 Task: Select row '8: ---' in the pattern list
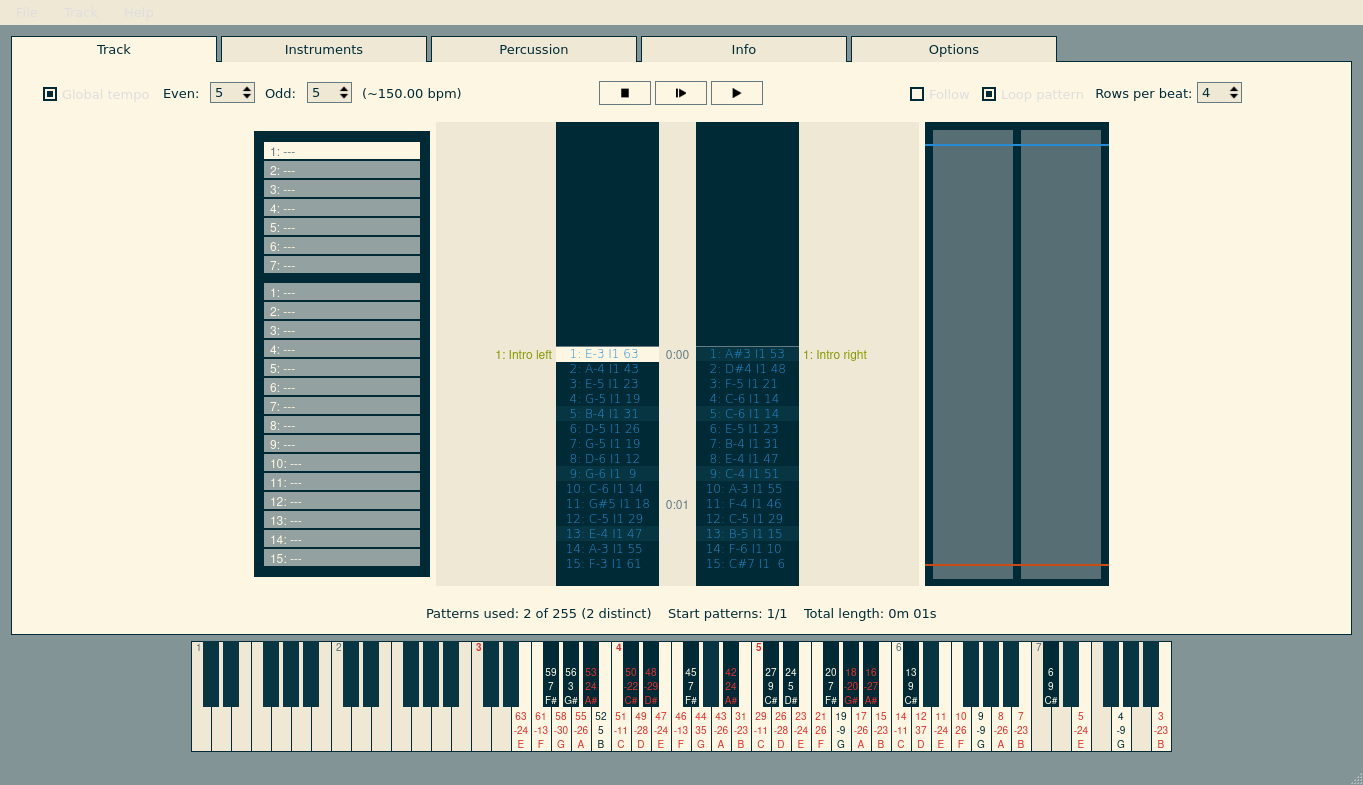342,425
